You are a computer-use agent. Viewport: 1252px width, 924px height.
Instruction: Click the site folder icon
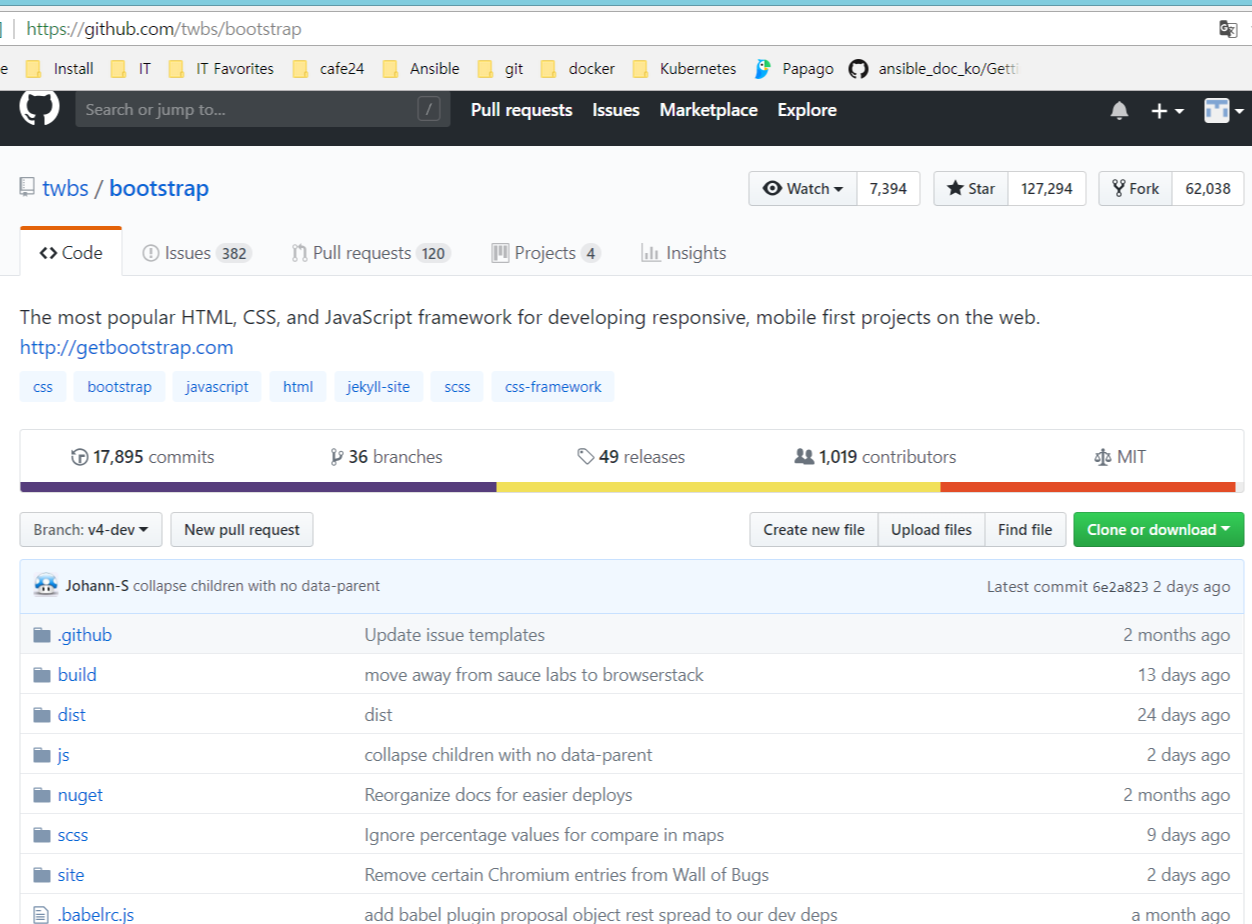[41, 875]
